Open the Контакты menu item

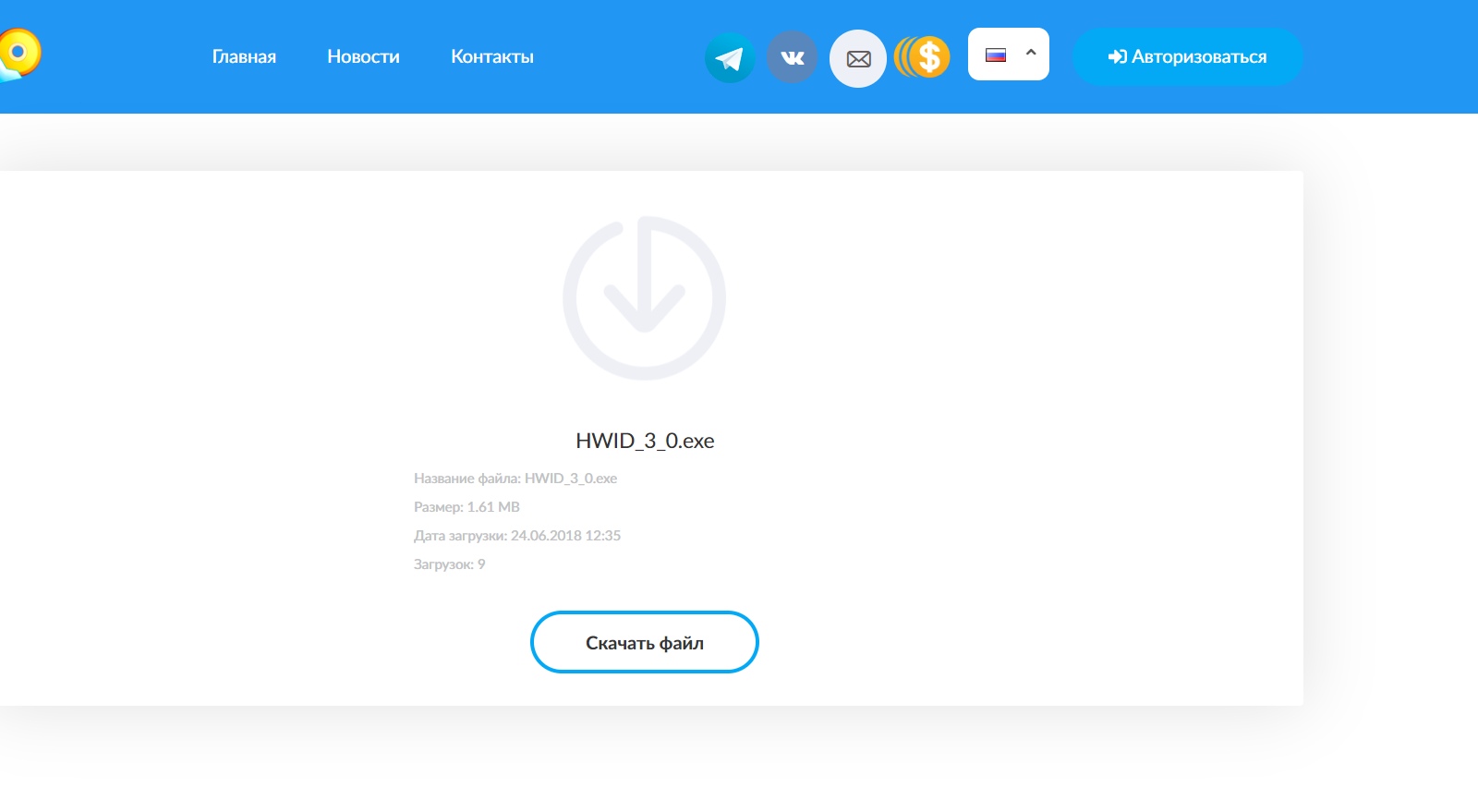(x=492, y=56)
